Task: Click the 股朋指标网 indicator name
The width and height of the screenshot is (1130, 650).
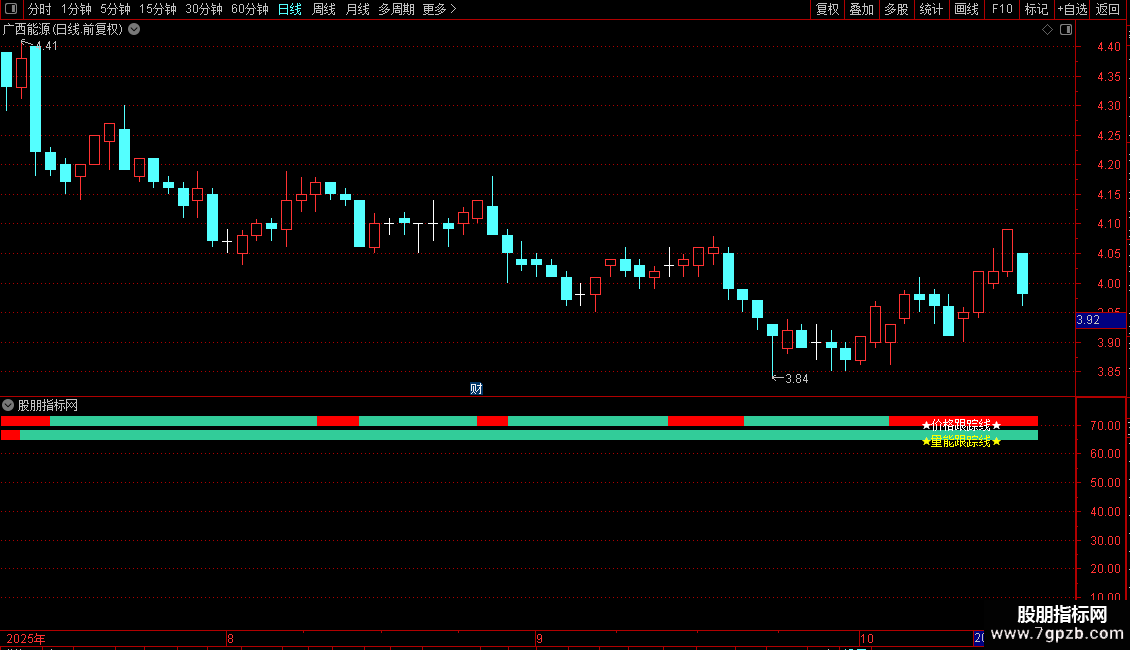Action: 48,406
